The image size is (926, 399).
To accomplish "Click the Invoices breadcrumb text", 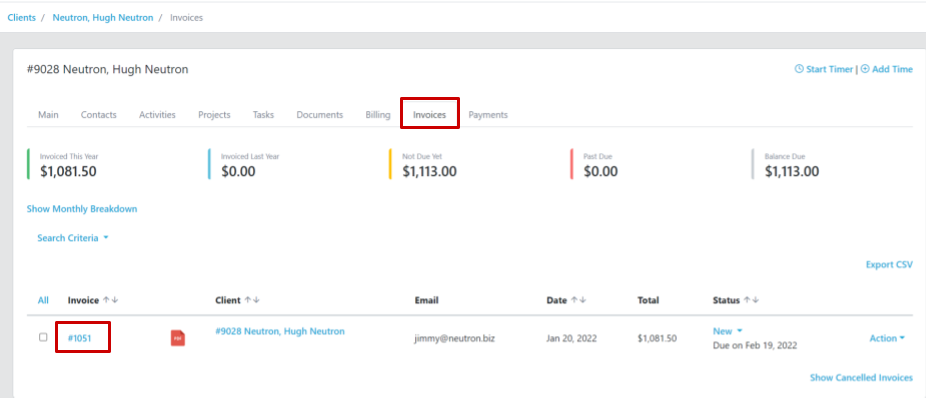I will 187,18.
